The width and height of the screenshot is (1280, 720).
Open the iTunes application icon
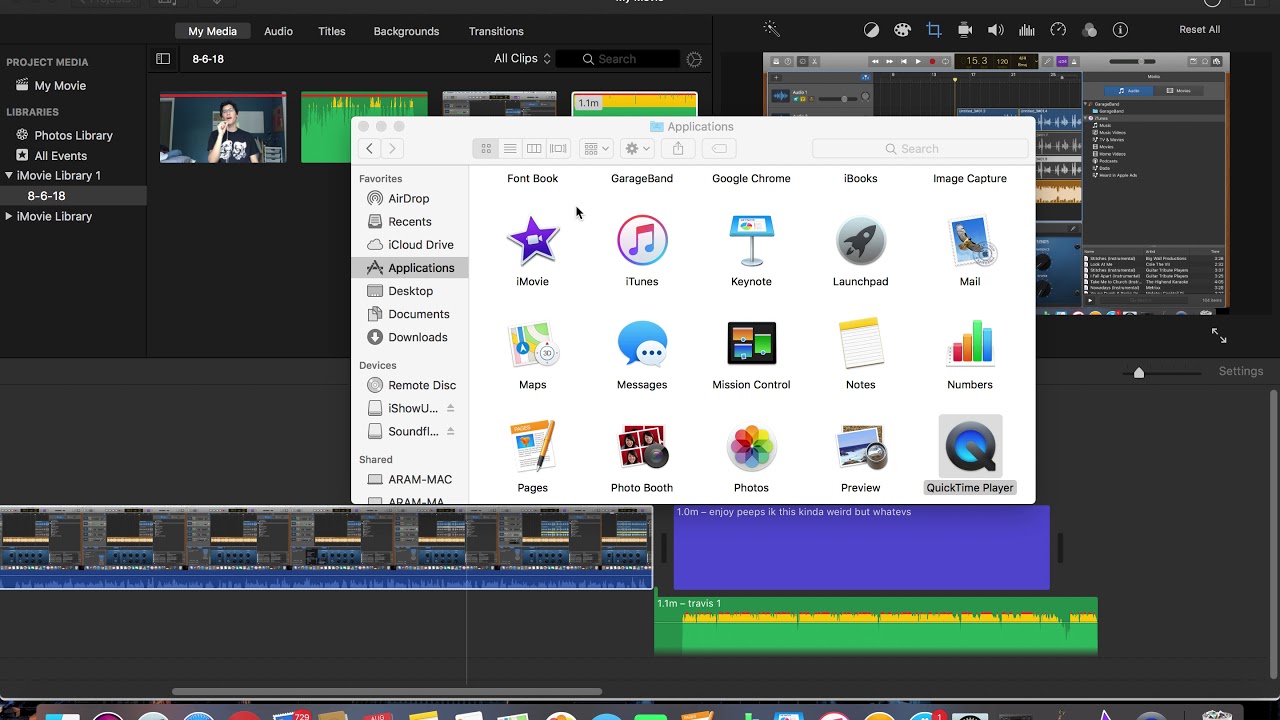(x=642, y=241)
